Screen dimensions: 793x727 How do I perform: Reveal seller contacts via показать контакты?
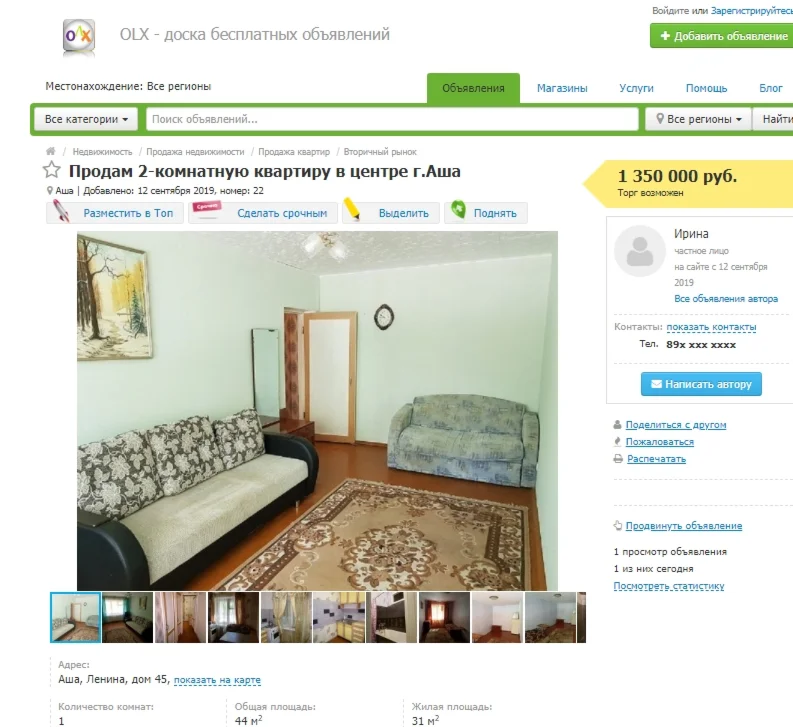pos(711,327)
